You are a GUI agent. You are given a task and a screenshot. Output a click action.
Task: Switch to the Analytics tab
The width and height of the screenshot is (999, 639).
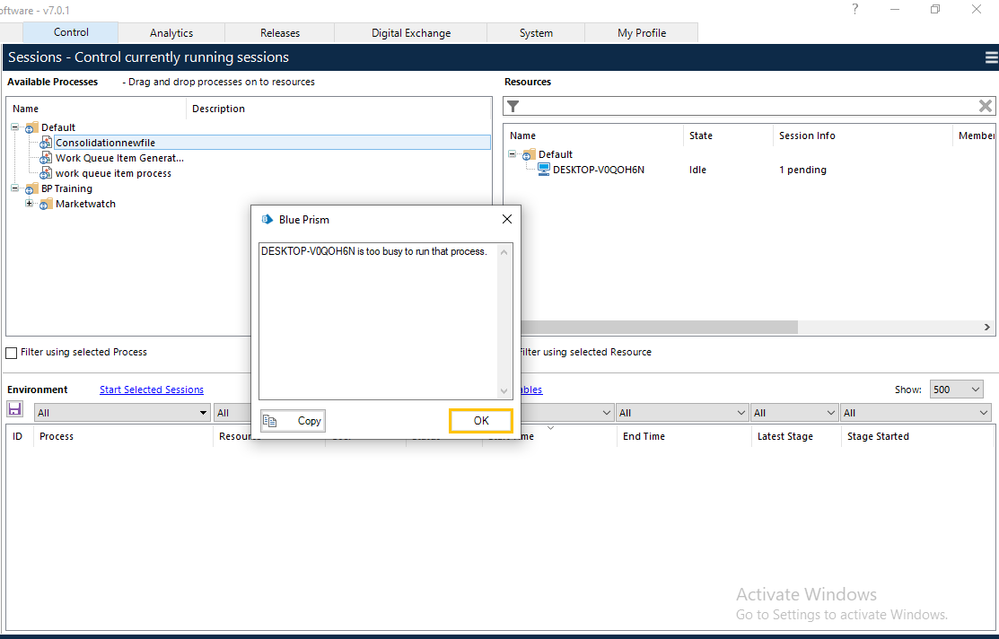point(171,33)
